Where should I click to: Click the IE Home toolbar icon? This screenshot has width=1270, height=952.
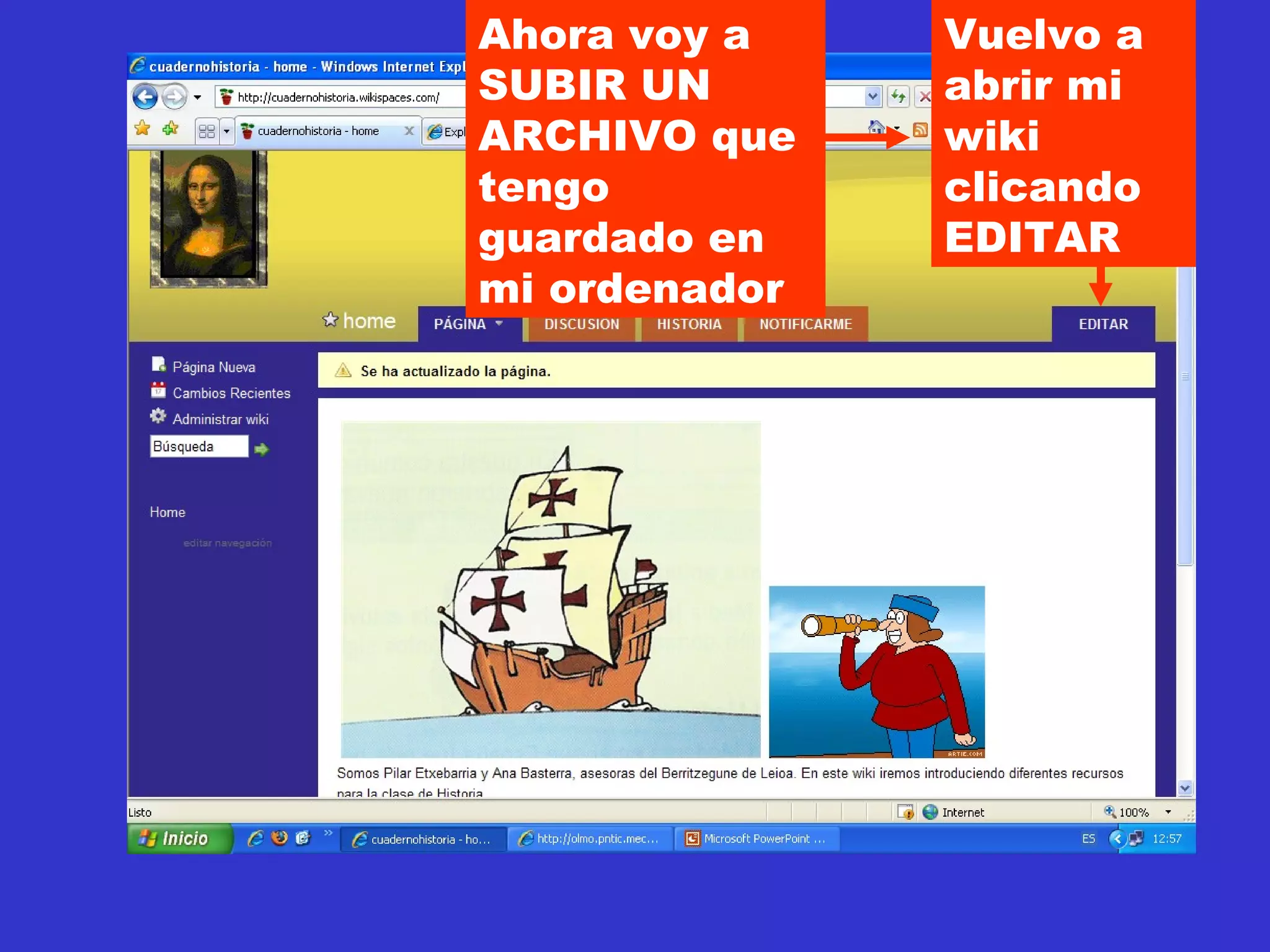(x=876, y=128)
